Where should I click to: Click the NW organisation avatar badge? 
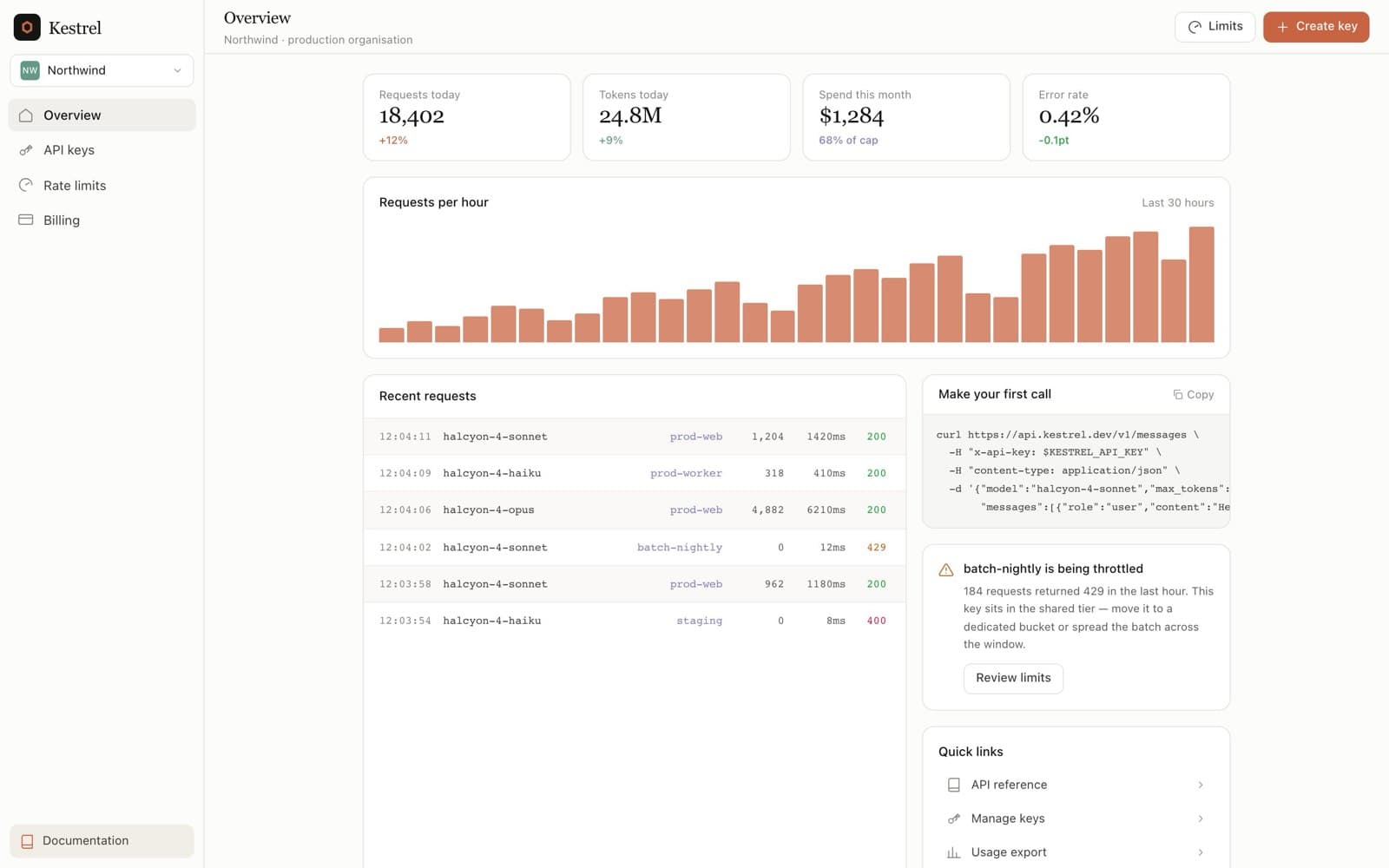tap(30, 70)
